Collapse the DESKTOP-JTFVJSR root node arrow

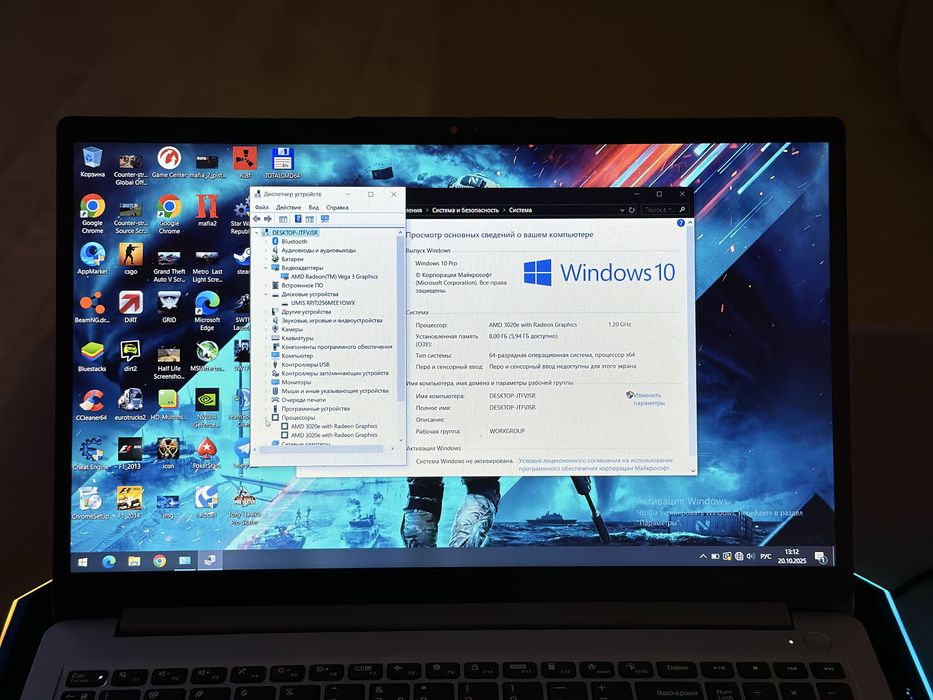(x=257, y=233)
